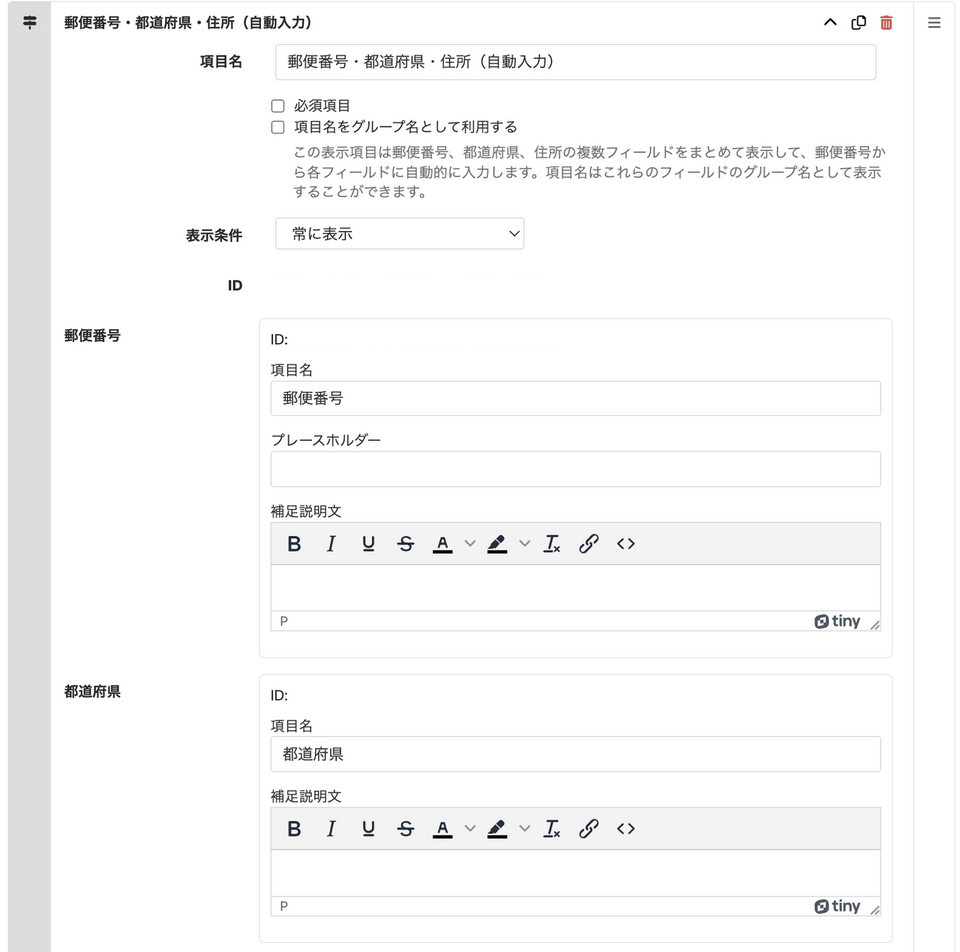
Task: Open highlight color options arrow in 都道府県 editor
Action: [524, 829]
